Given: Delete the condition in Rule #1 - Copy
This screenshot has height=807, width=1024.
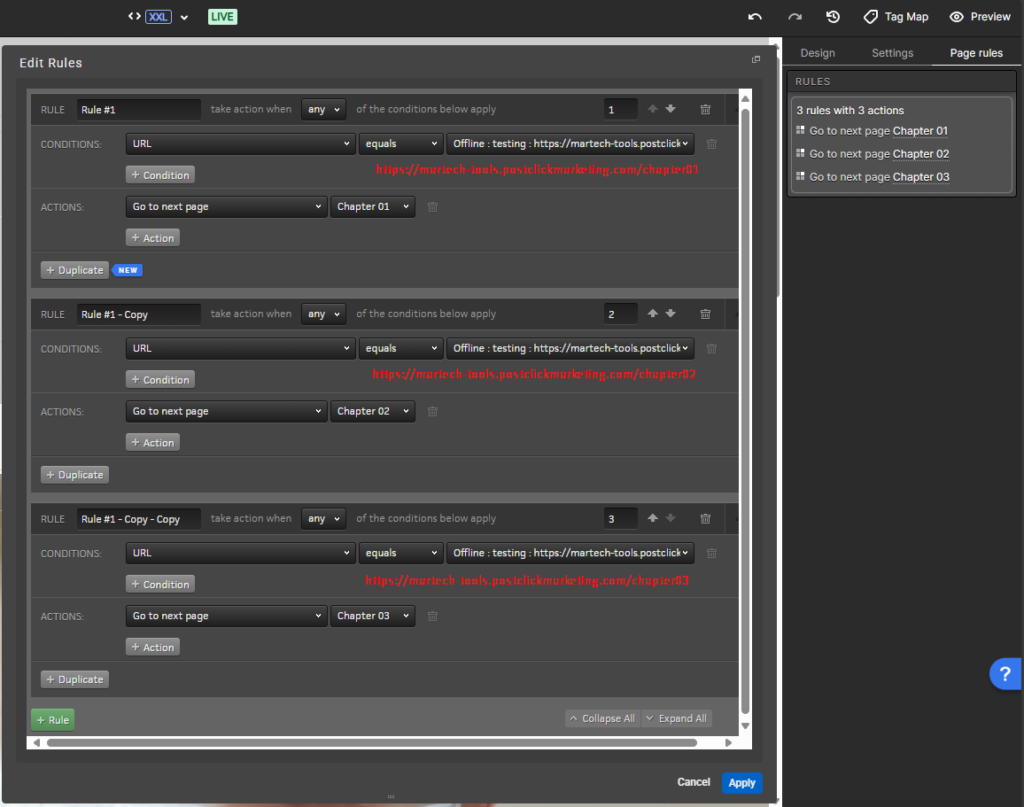Looking at the screenshot, I should point(712,349).
